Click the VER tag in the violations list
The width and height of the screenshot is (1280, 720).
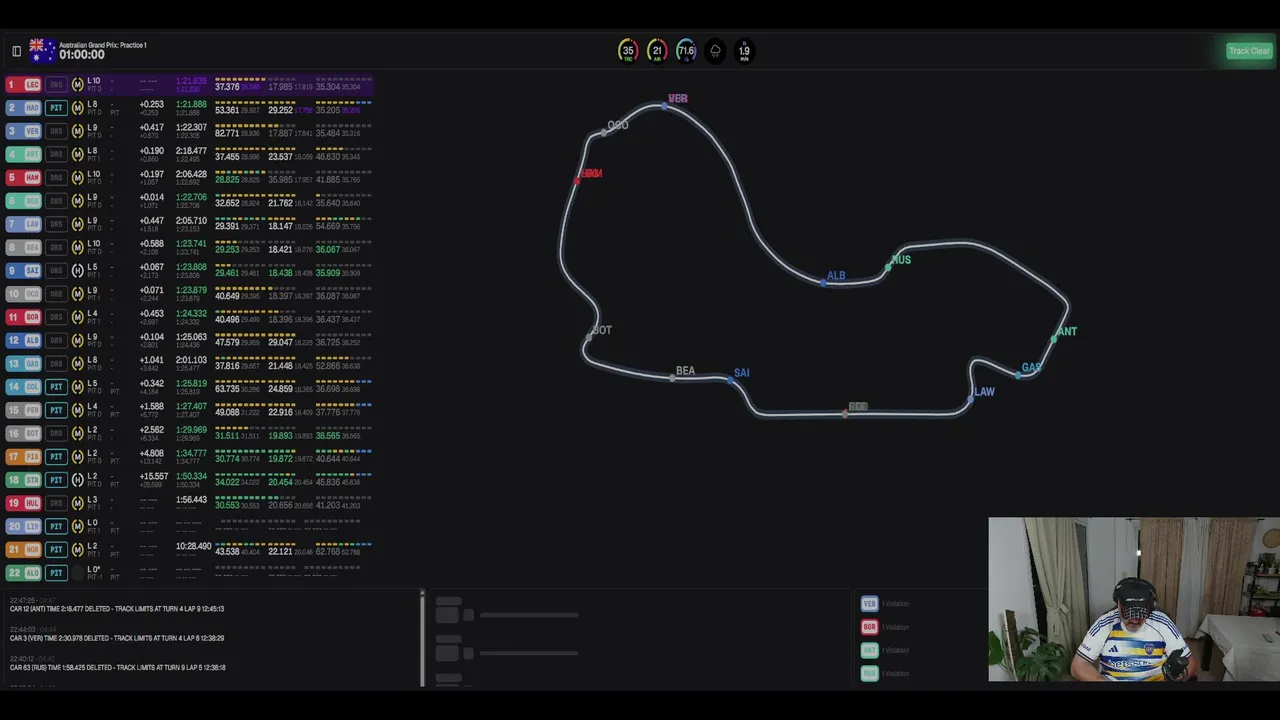(869, 604)
